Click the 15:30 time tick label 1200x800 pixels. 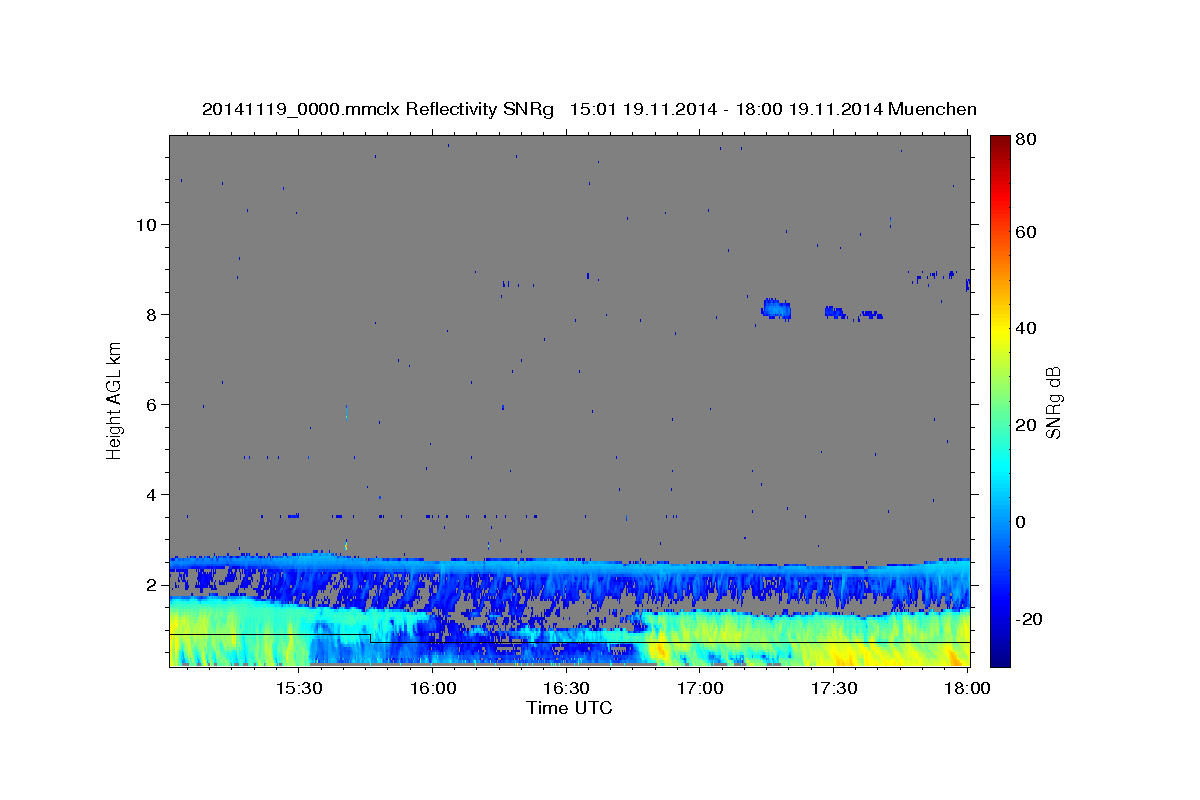click(298, 689)
